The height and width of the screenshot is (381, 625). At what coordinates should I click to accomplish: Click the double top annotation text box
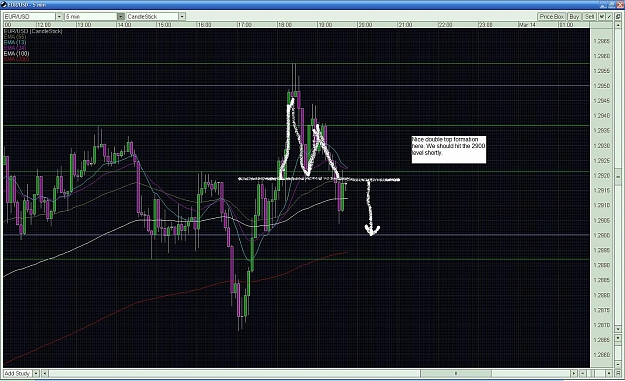[x=448, y=149]
